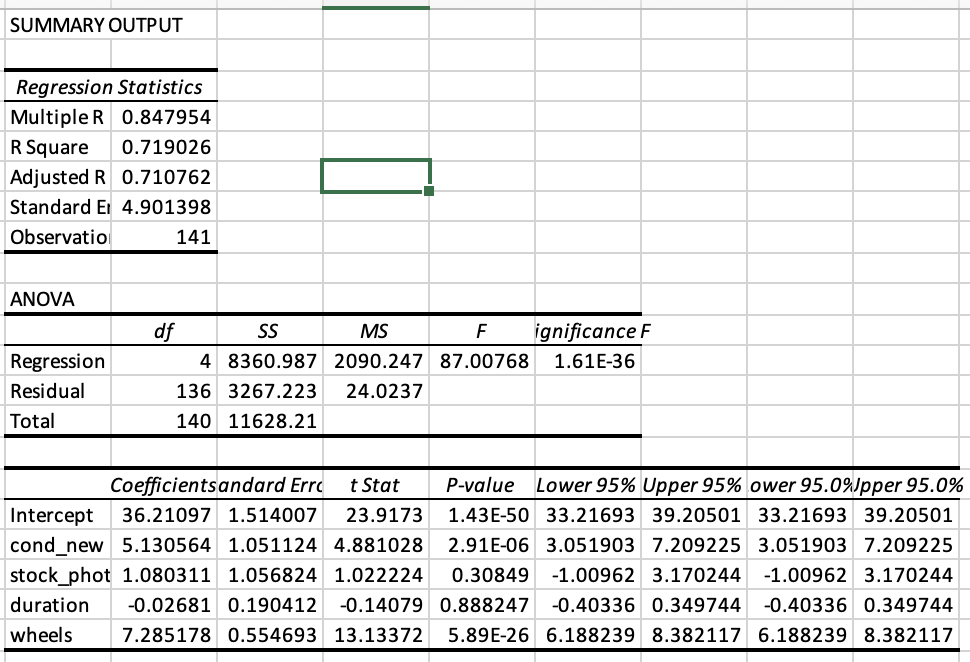The width and height of the screenshot is (970, 662).
Task: Click the Regression SS value 8360.987
Action: (x=272, y=361)
